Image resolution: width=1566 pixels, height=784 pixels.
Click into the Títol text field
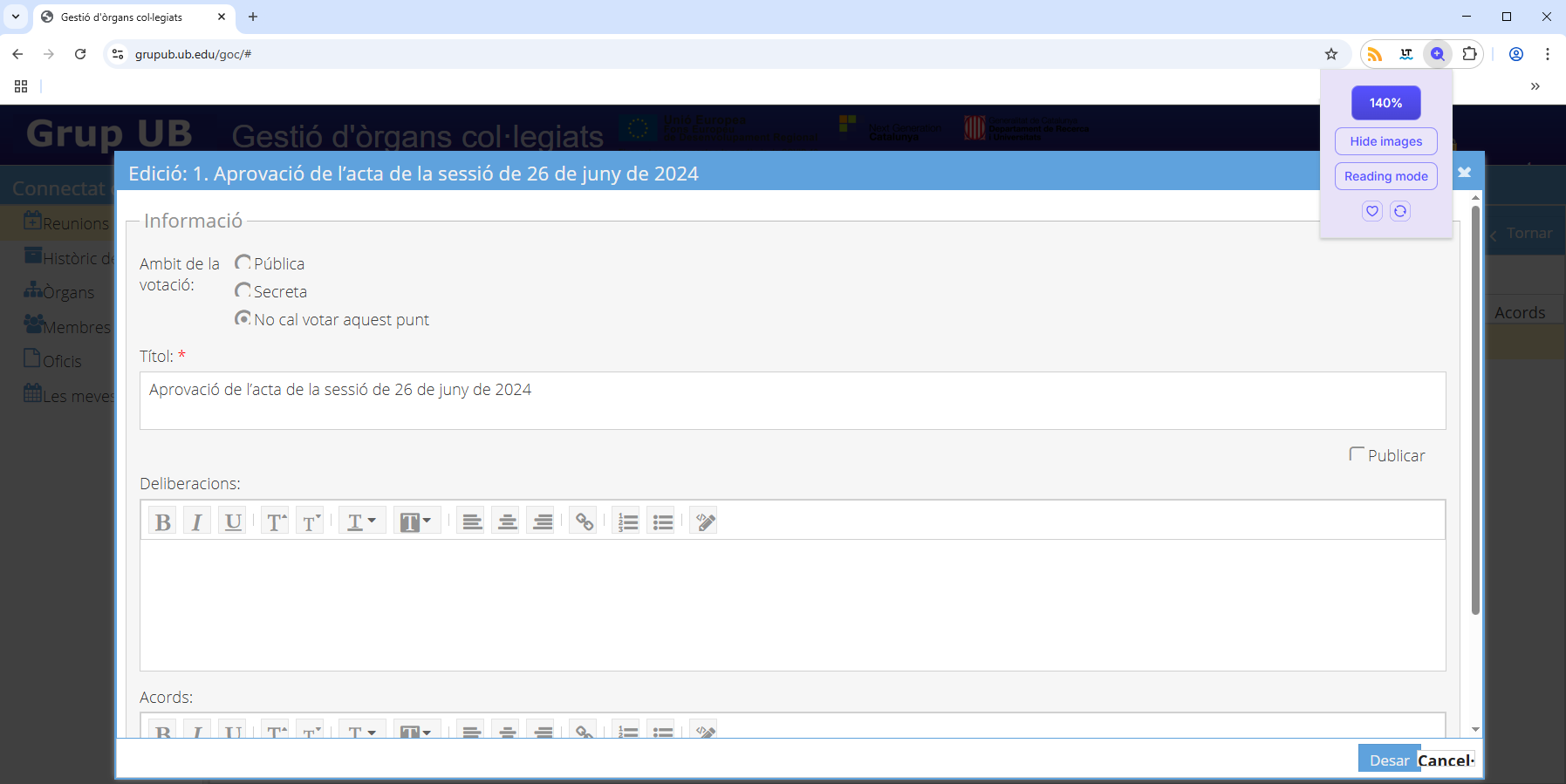pyautogui.click(x=792, y=400)
